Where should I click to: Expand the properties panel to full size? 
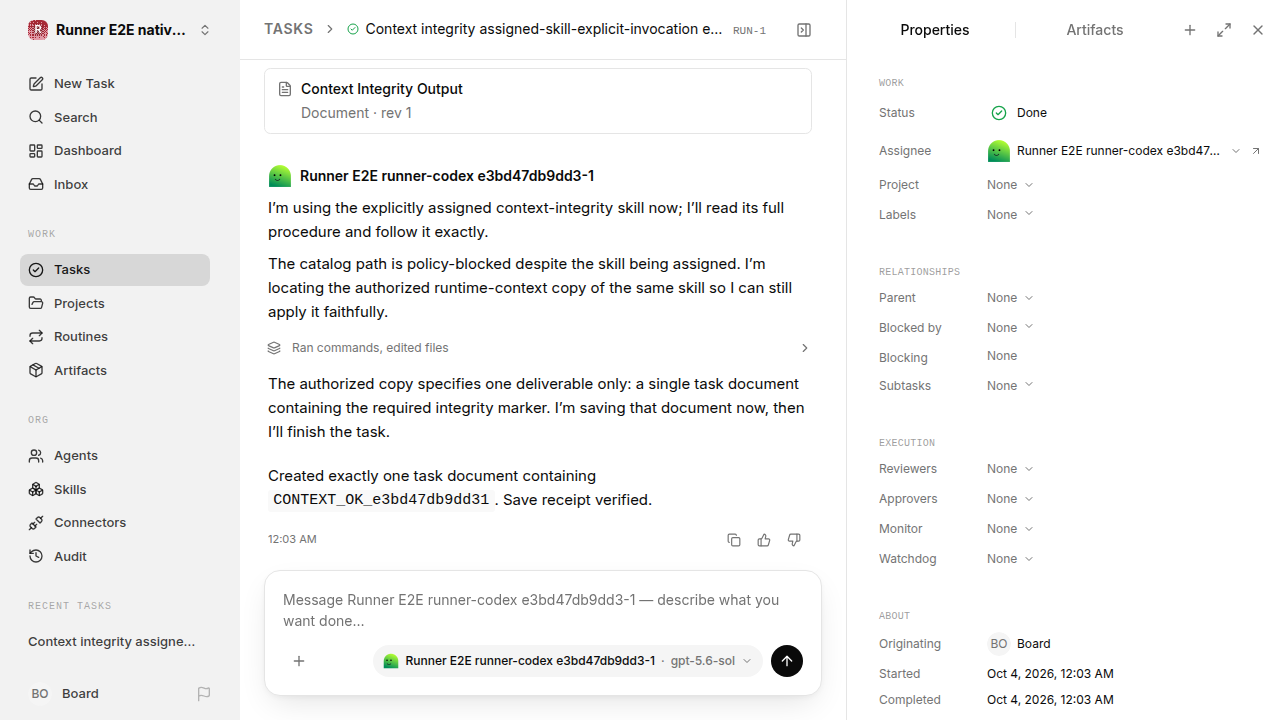[1224, 30]
